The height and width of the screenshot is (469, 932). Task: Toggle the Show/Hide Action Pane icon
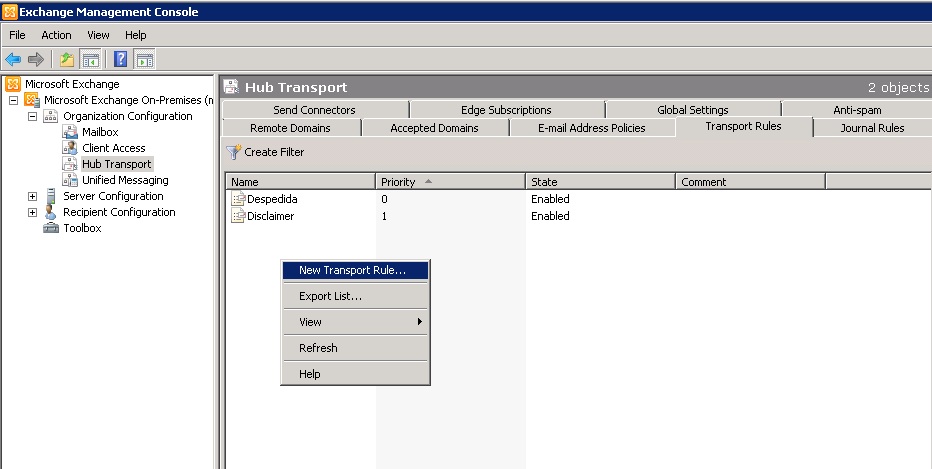(x=144, y=59)
